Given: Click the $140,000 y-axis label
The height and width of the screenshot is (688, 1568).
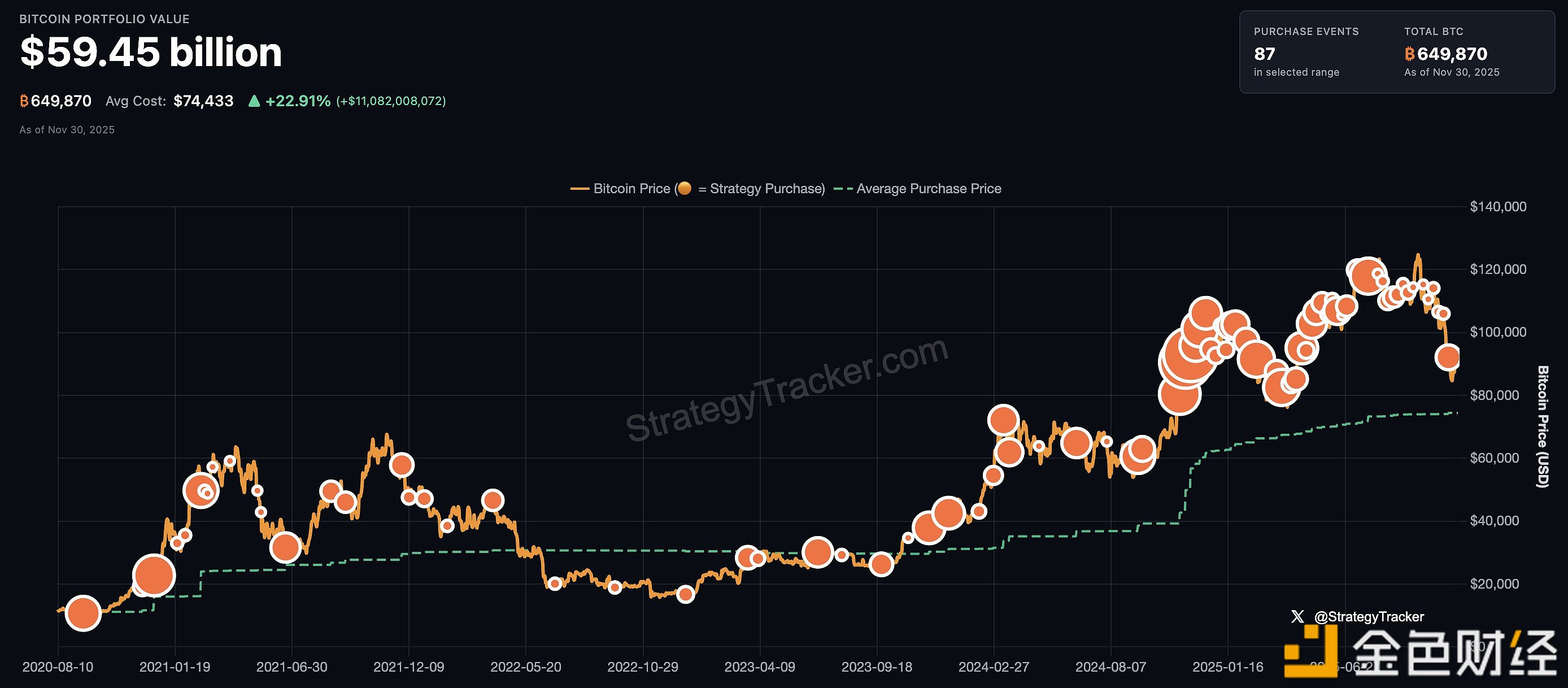Looking at the screenshot, I should [x=1497, y=206].
